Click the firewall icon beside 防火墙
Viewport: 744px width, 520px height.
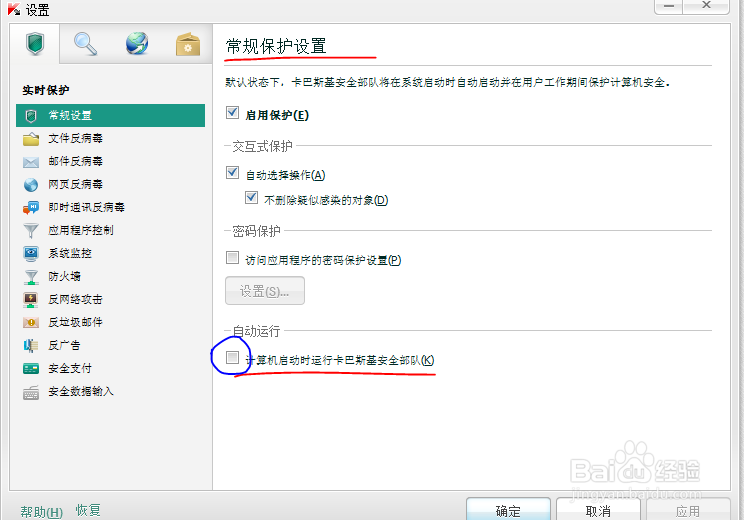(x=31, y=277)
